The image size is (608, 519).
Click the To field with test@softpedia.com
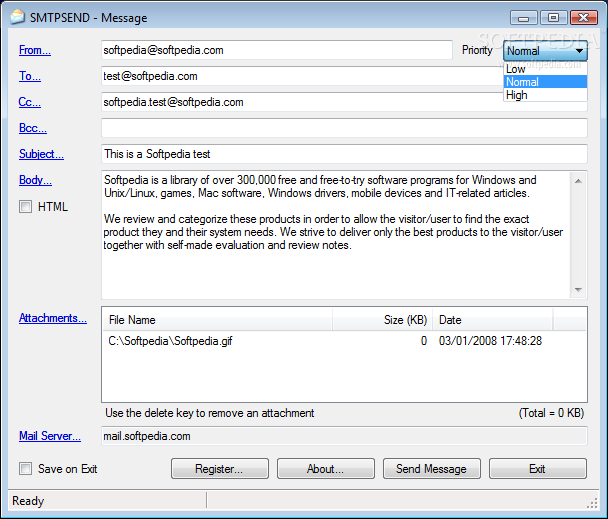pyautogui.click(x=302, y=76)
